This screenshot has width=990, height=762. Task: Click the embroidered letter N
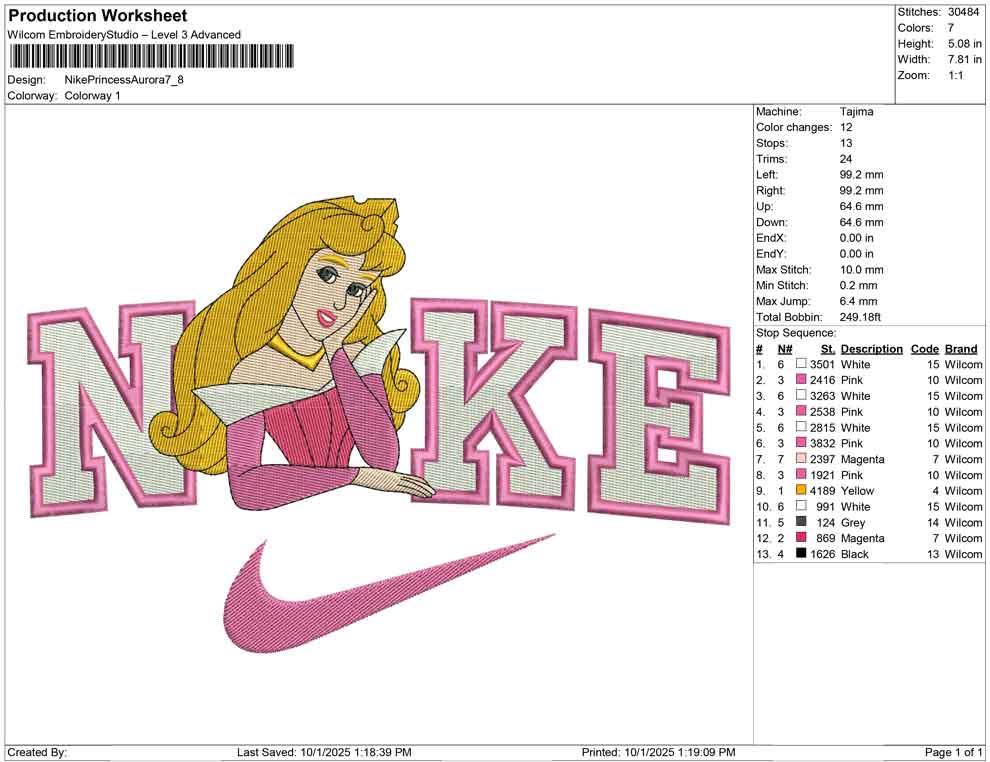(x=110, y=407)
